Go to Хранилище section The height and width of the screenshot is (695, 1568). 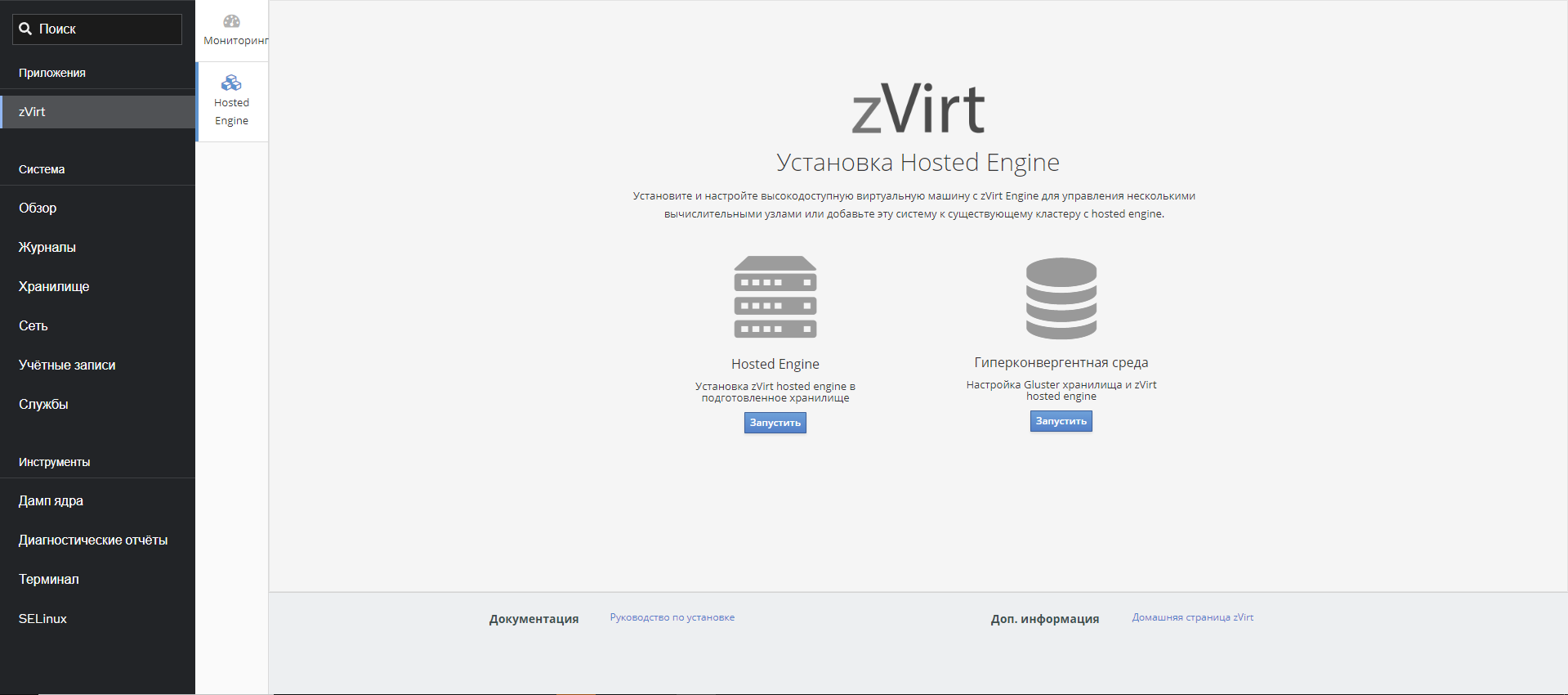97,286
